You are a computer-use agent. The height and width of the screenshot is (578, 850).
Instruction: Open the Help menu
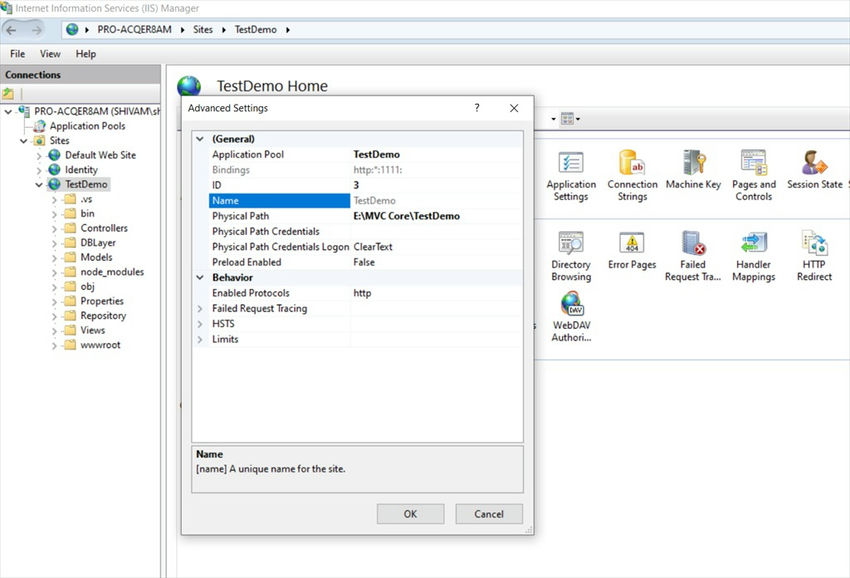click(86, 54)
